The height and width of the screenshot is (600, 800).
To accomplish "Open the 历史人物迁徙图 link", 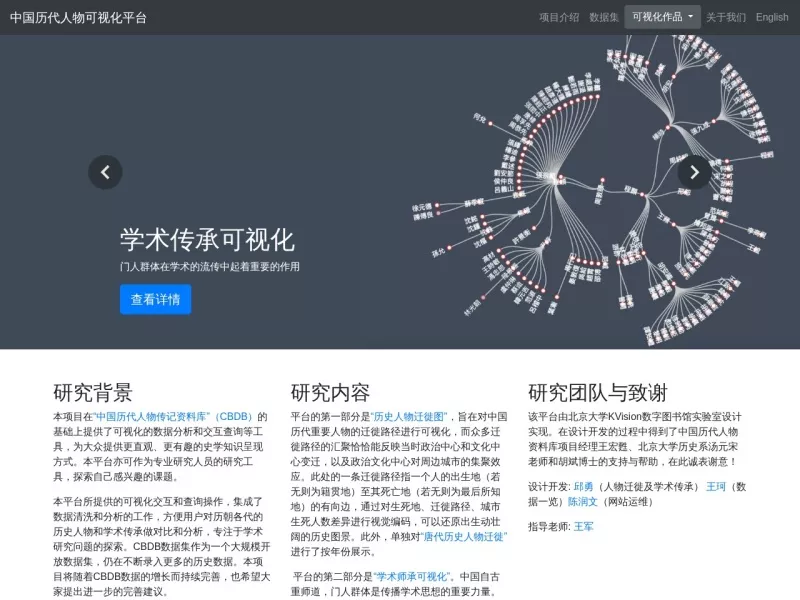I will click(409, 417).
